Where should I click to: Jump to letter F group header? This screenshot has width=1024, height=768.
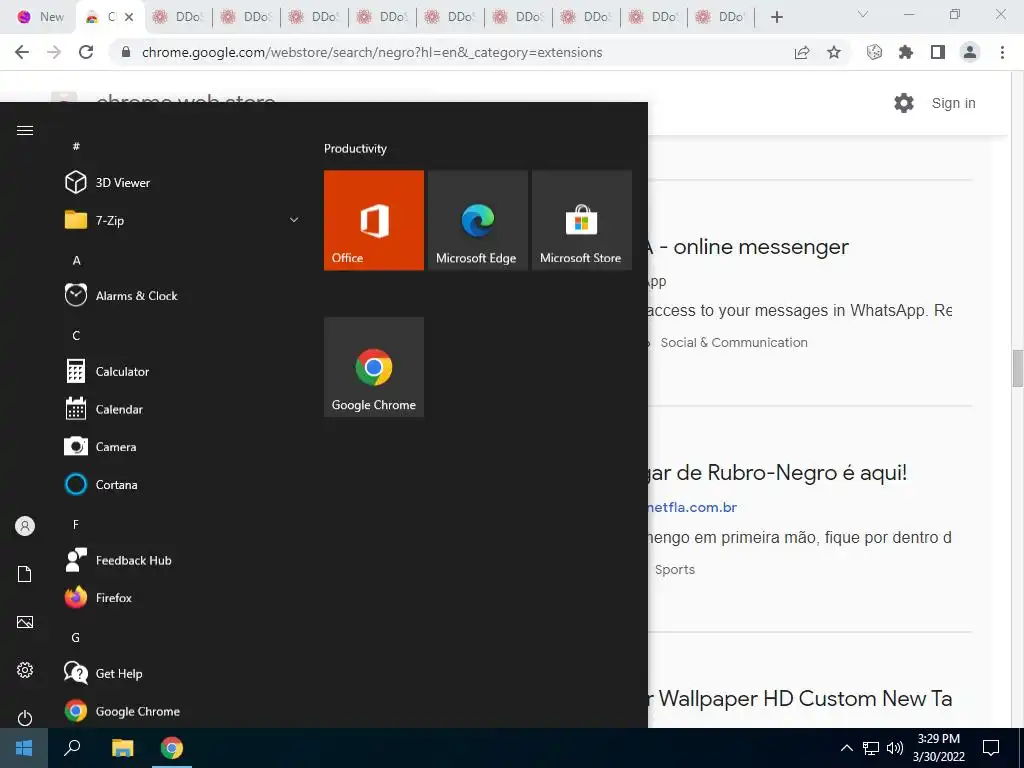click(x=76, y=524)
